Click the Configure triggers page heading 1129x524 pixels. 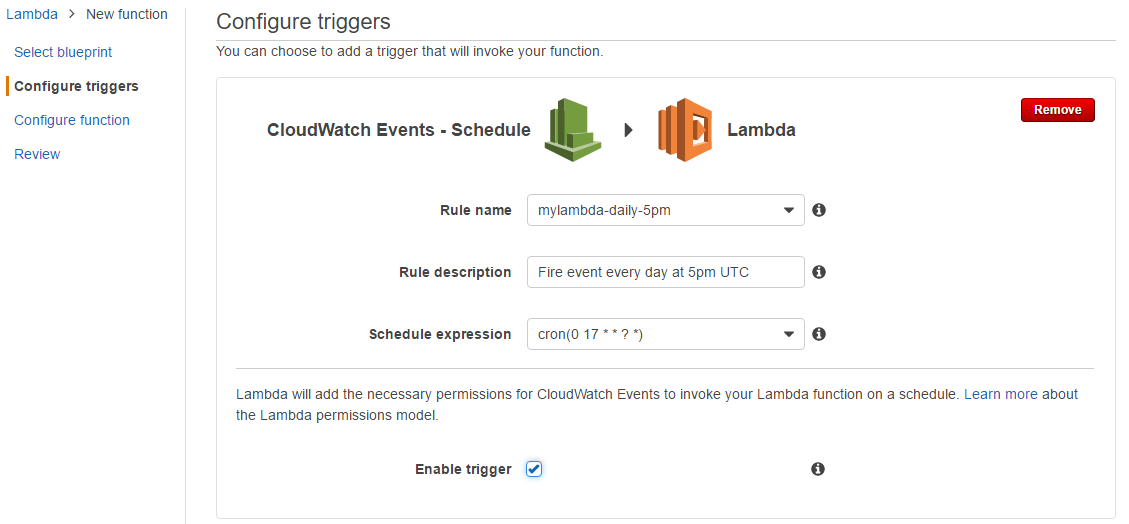(303, 22)
